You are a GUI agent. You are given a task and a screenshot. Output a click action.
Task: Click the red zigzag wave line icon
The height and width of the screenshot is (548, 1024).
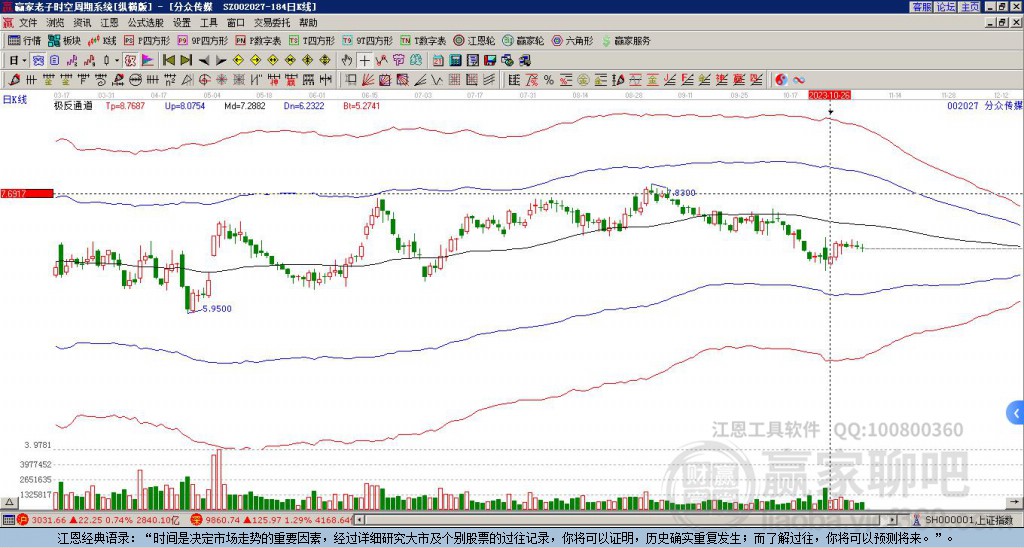[381, 61]
